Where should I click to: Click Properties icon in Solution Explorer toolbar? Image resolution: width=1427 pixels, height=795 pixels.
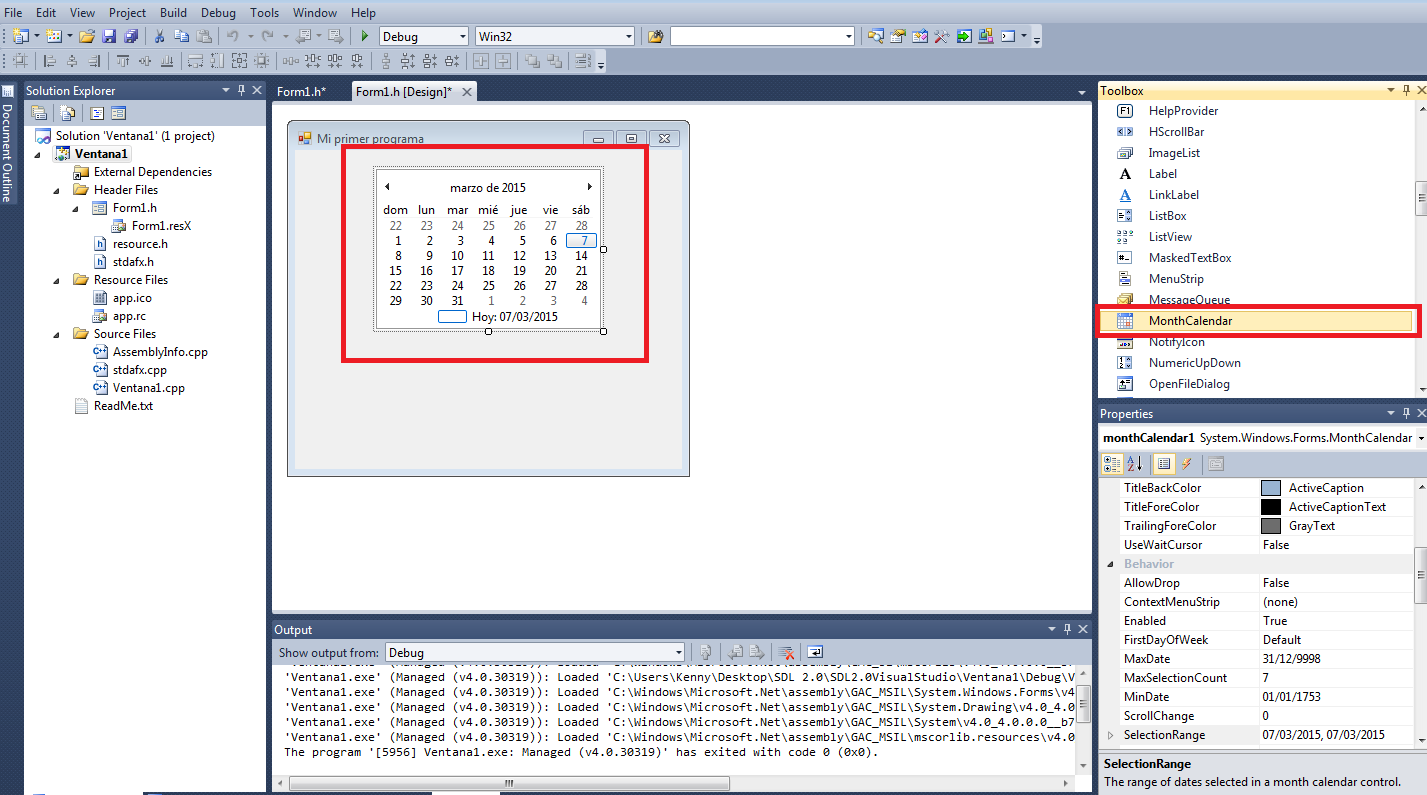pos(40,113)
